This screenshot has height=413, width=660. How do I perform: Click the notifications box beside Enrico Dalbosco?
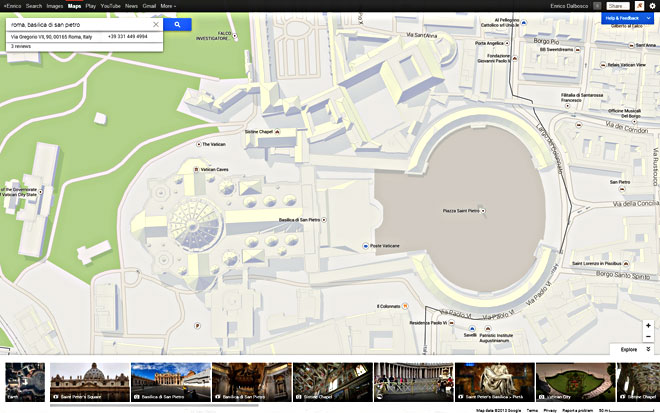coord(597,6)
